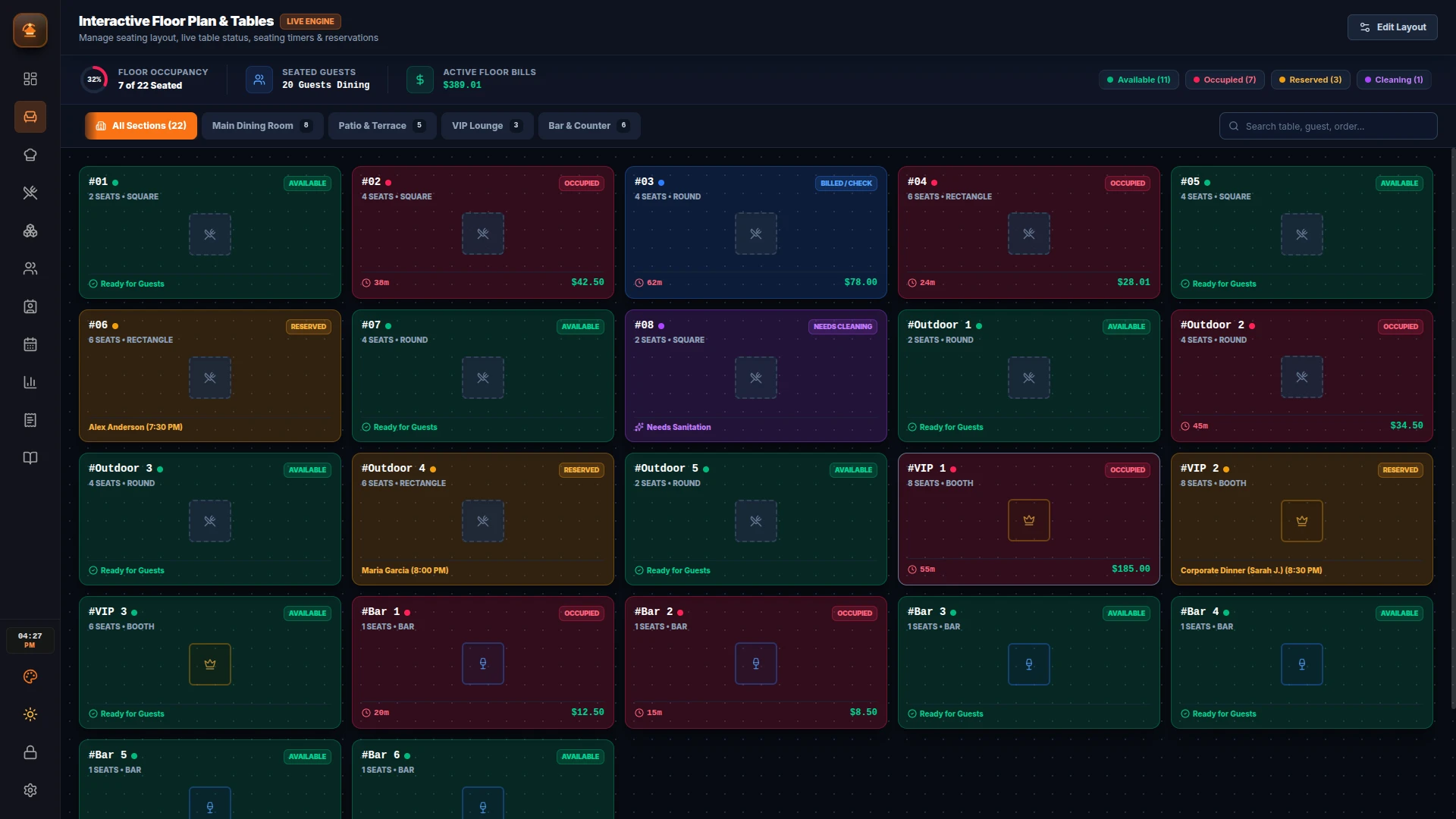The image size is (1456, 819).
Task: Click the $8.50 bill on Bar 2
Action: 863,712
